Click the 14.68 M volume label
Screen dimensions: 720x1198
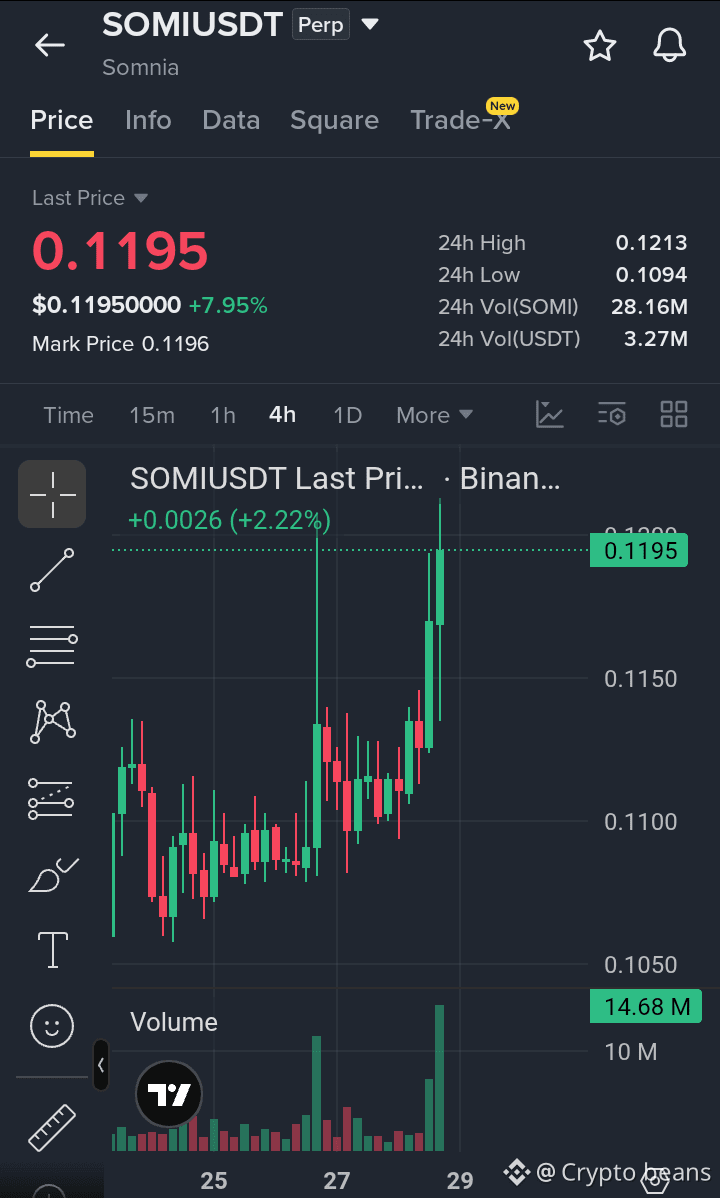pyautogui.click(x=646, y=1006)
